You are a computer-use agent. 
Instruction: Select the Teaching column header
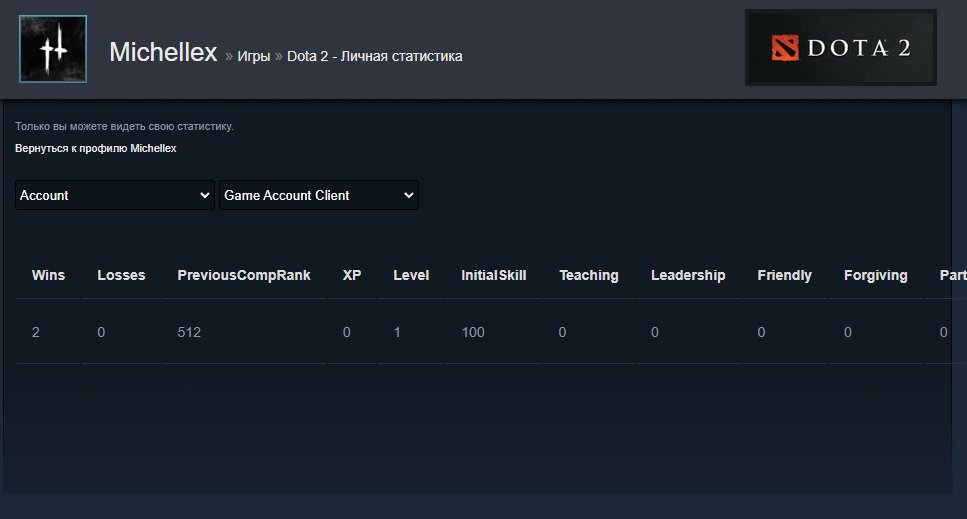[588, 275]
